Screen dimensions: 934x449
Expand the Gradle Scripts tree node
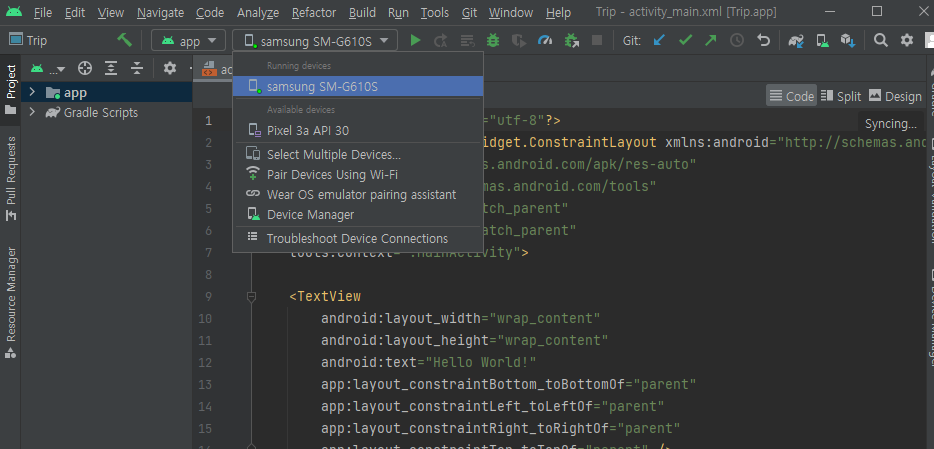coord(32,113)
